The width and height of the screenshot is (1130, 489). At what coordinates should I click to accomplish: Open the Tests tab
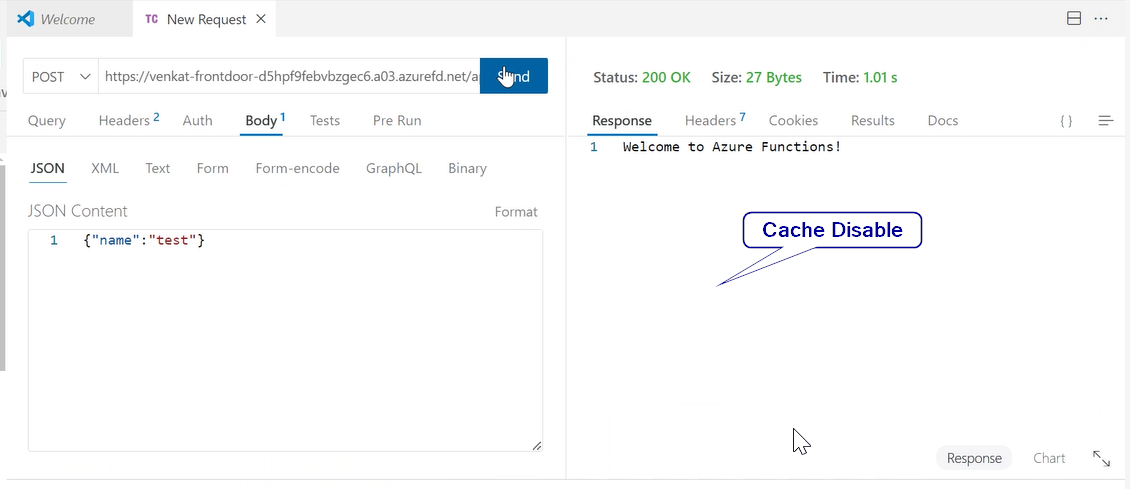(x=325, y=121)
